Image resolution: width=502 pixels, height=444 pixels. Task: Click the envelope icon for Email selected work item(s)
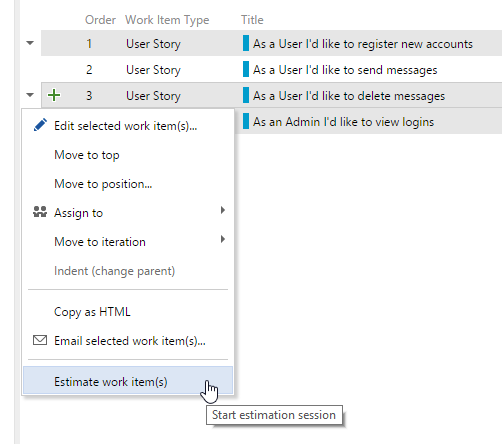point(40,340)
